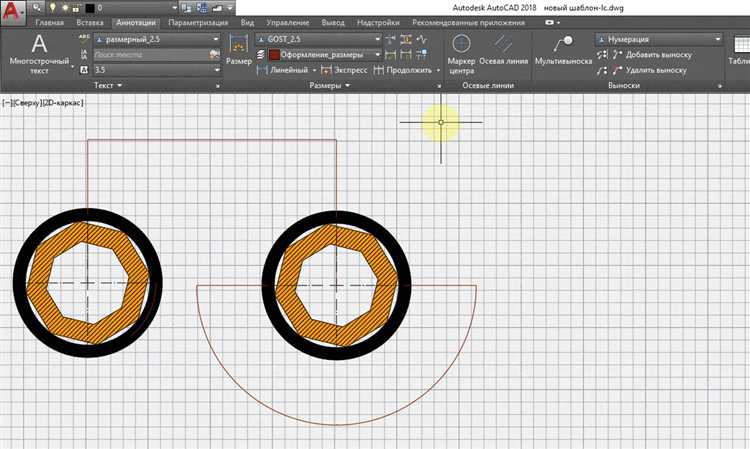The image size is (750, 449).
Task: Open the Вставка ribbon tab
Action: point(89,22)
